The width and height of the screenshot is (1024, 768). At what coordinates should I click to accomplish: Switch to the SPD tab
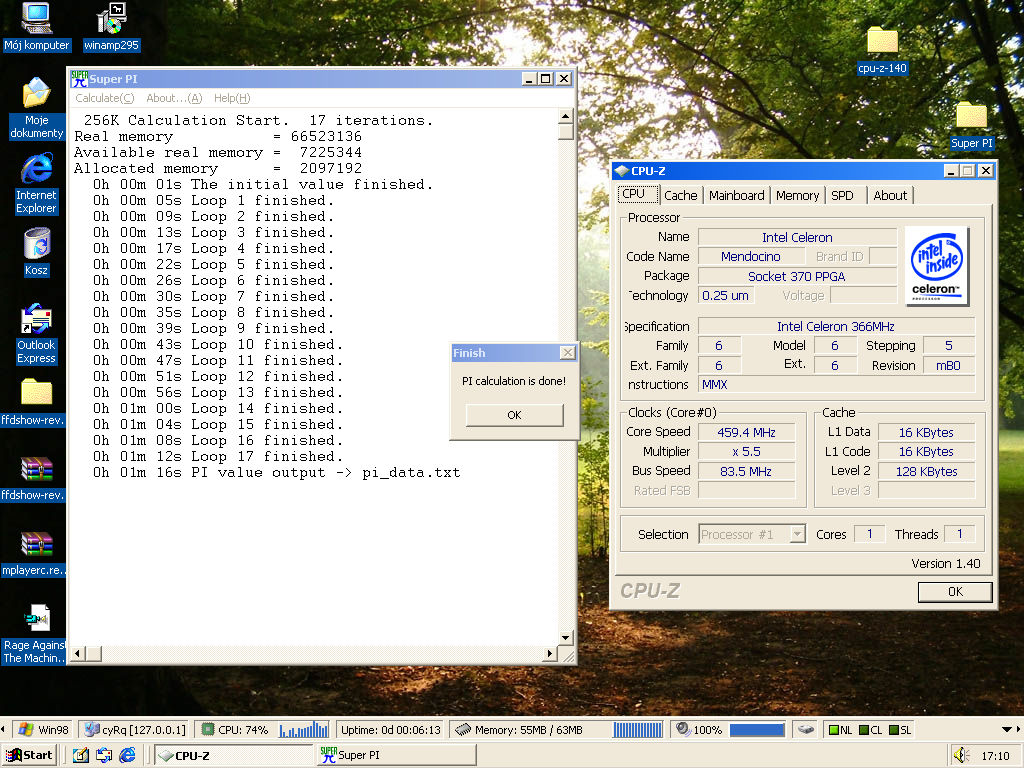point(842,195)
